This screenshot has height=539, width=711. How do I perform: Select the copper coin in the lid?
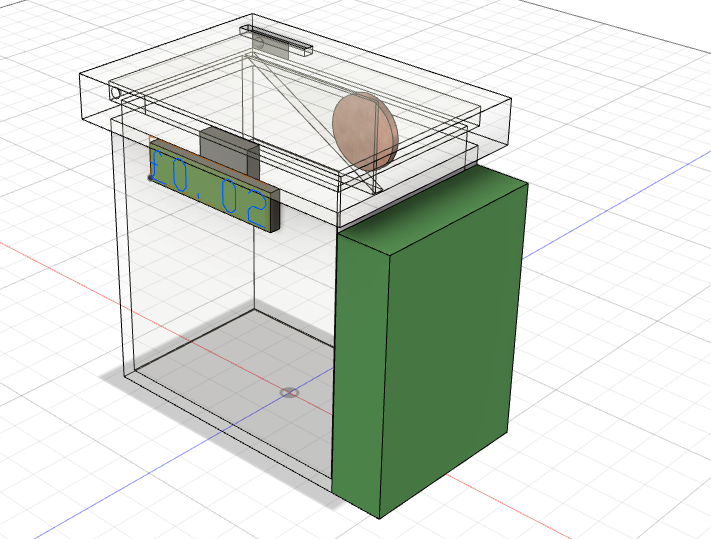point(365,132)
